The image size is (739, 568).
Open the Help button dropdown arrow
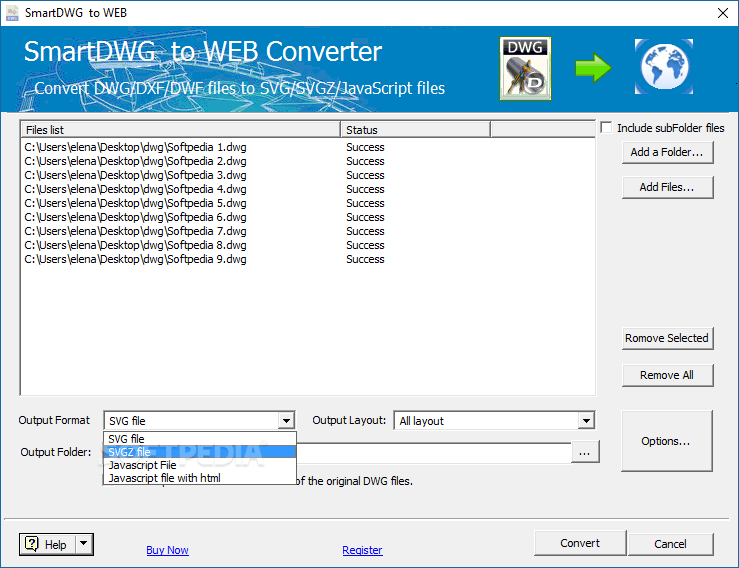point(83,544)
